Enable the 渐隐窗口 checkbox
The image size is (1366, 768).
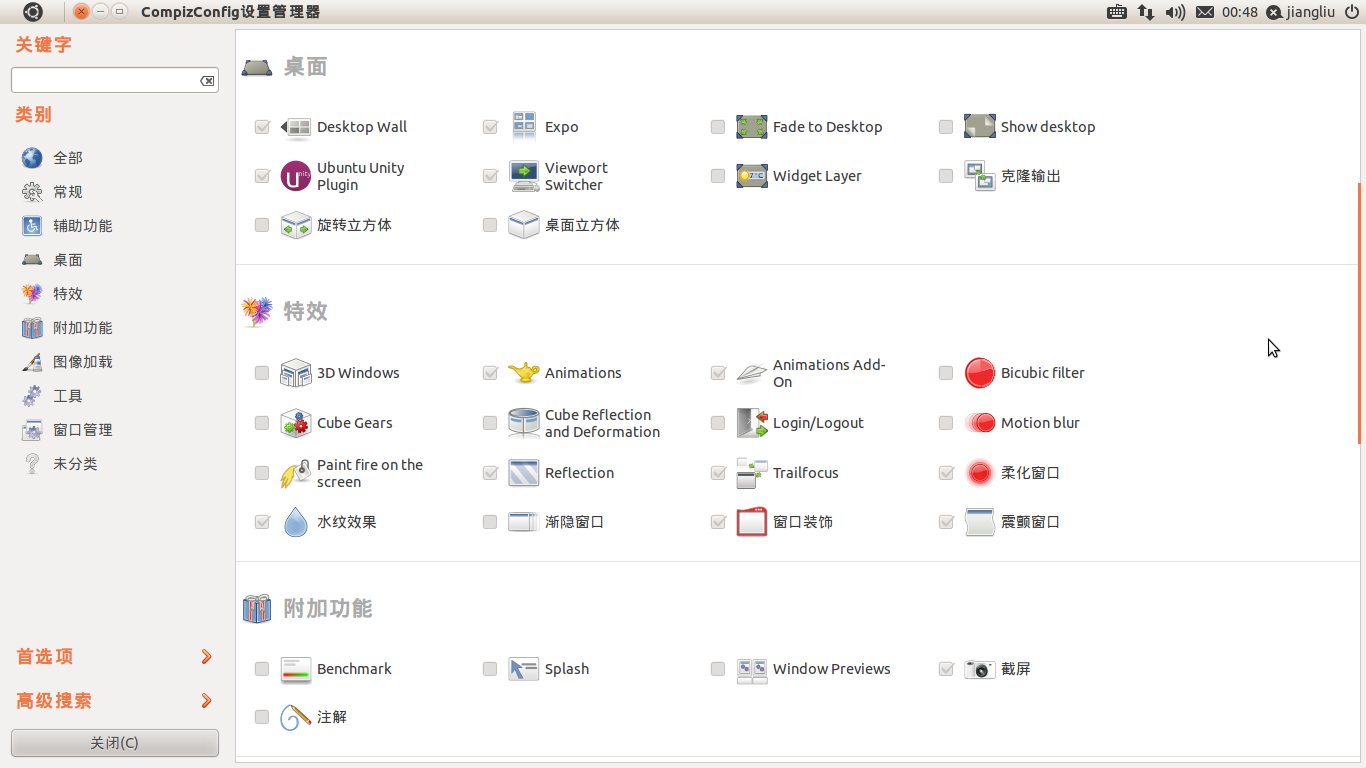coord(490,522)
